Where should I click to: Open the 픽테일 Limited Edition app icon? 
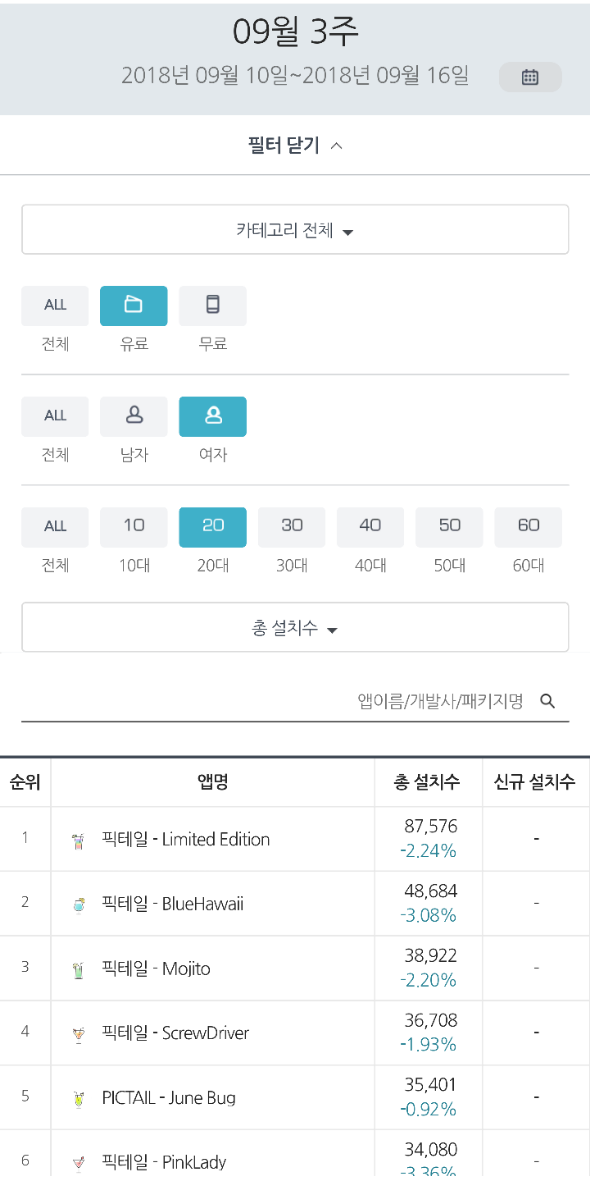tap(78, 840)
